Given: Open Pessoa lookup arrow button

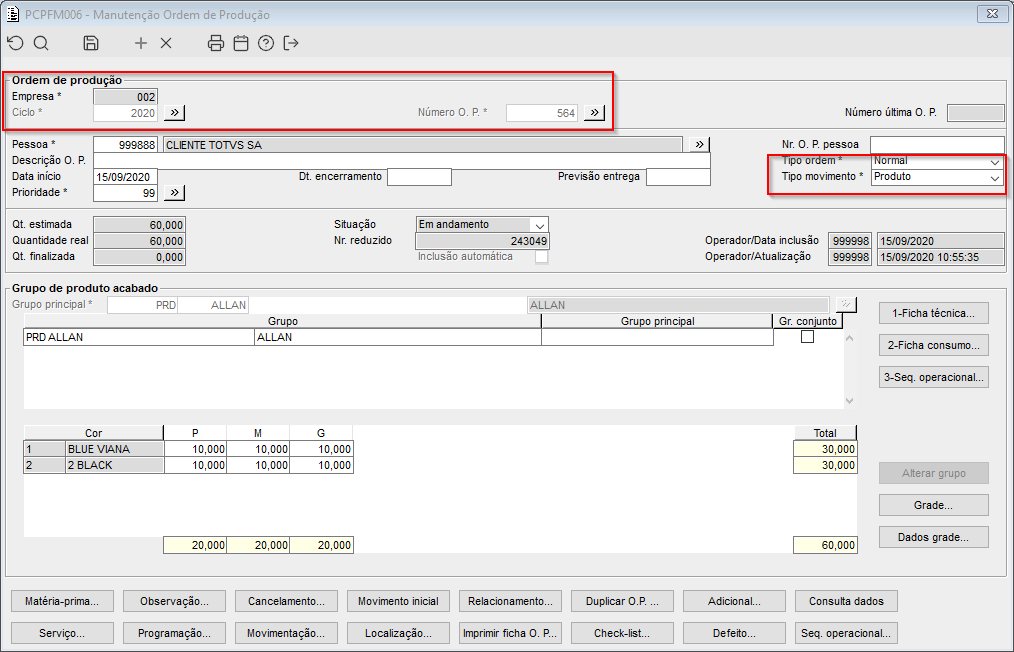Looking at the screenshot, I should tap(699, 144).
